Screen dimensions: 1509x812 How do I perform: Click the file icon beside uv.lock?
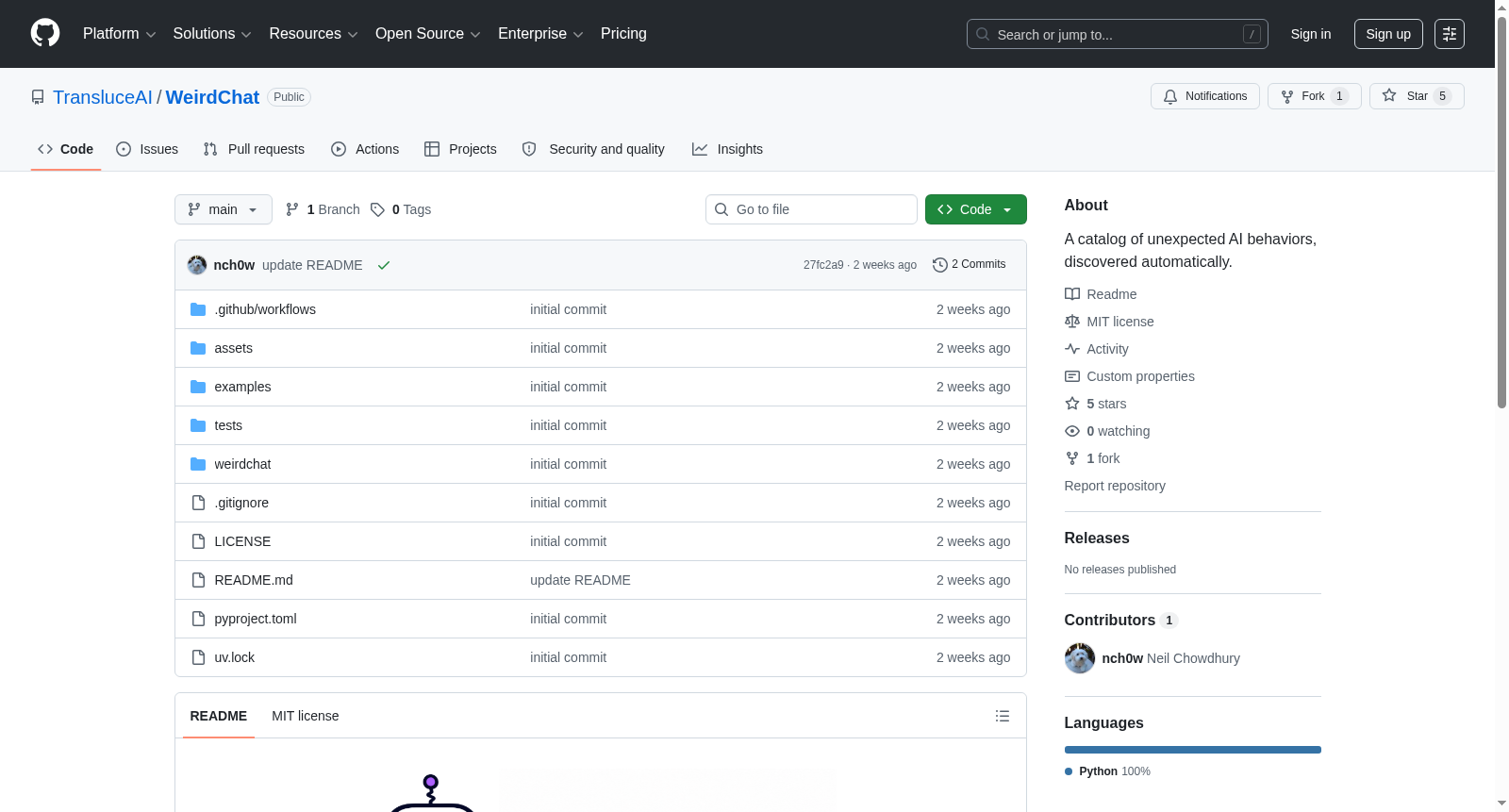[198, 657]
